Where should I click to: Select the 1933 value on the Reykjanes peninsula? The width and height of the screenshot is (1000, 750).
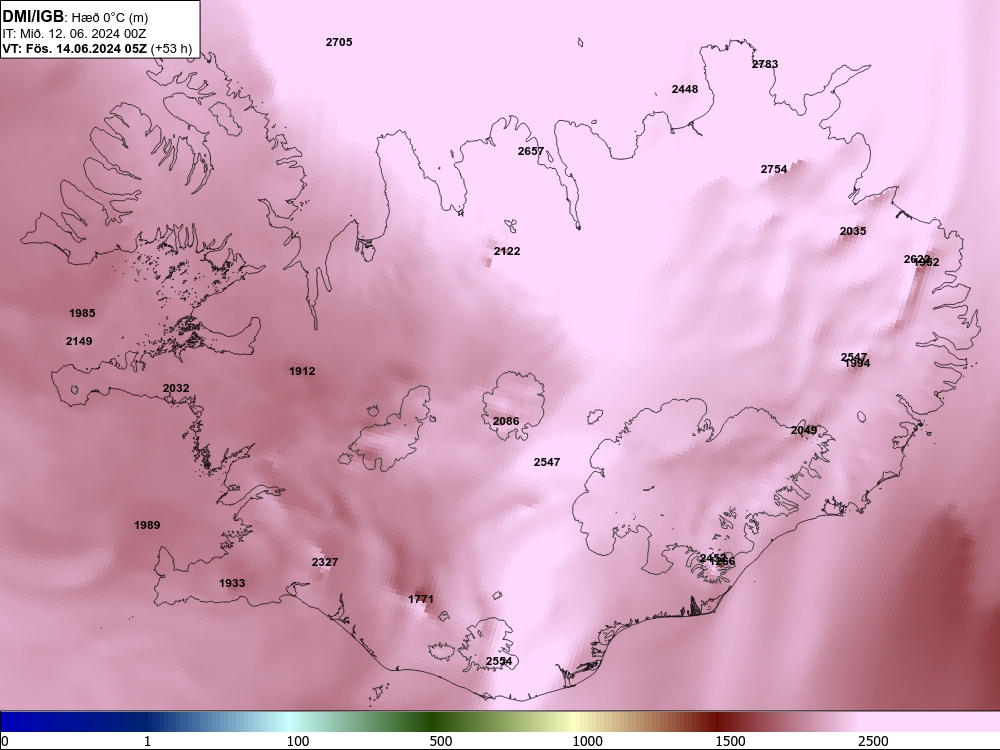pos(232,584)
